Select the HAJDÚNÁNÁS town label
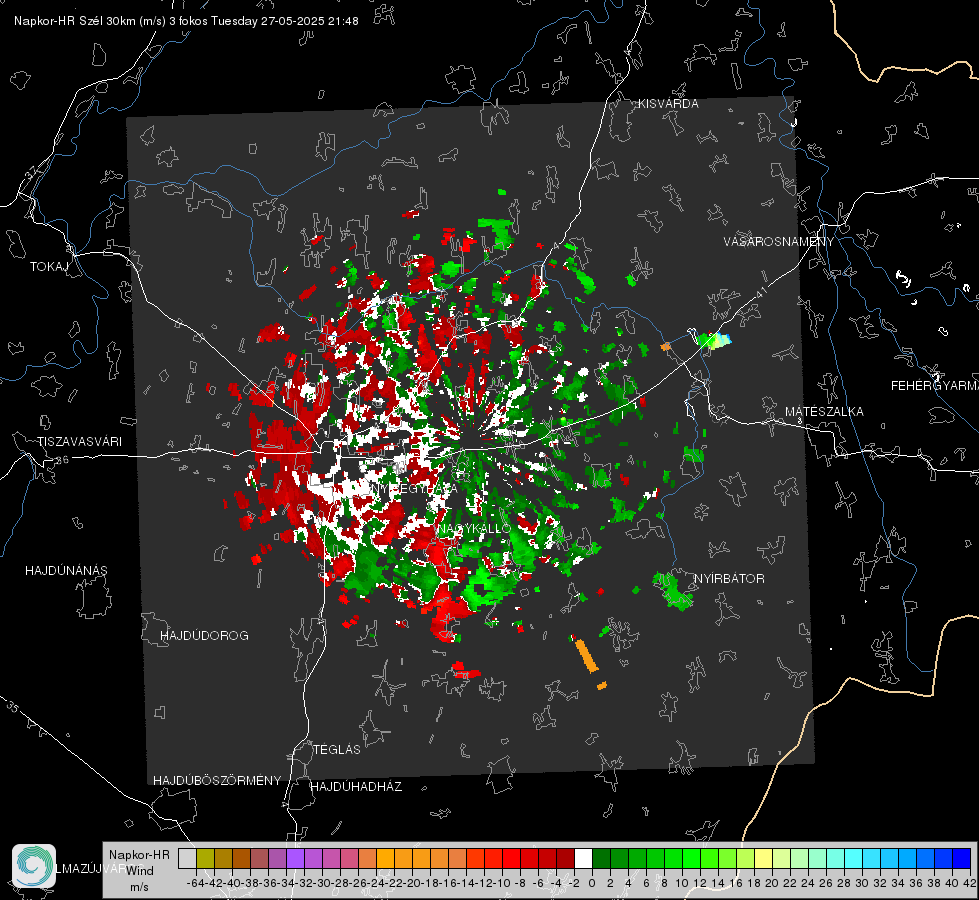Image resolution: width=979 pixels, height=900 pixels. pyautogui.click(x=66, y=570)
